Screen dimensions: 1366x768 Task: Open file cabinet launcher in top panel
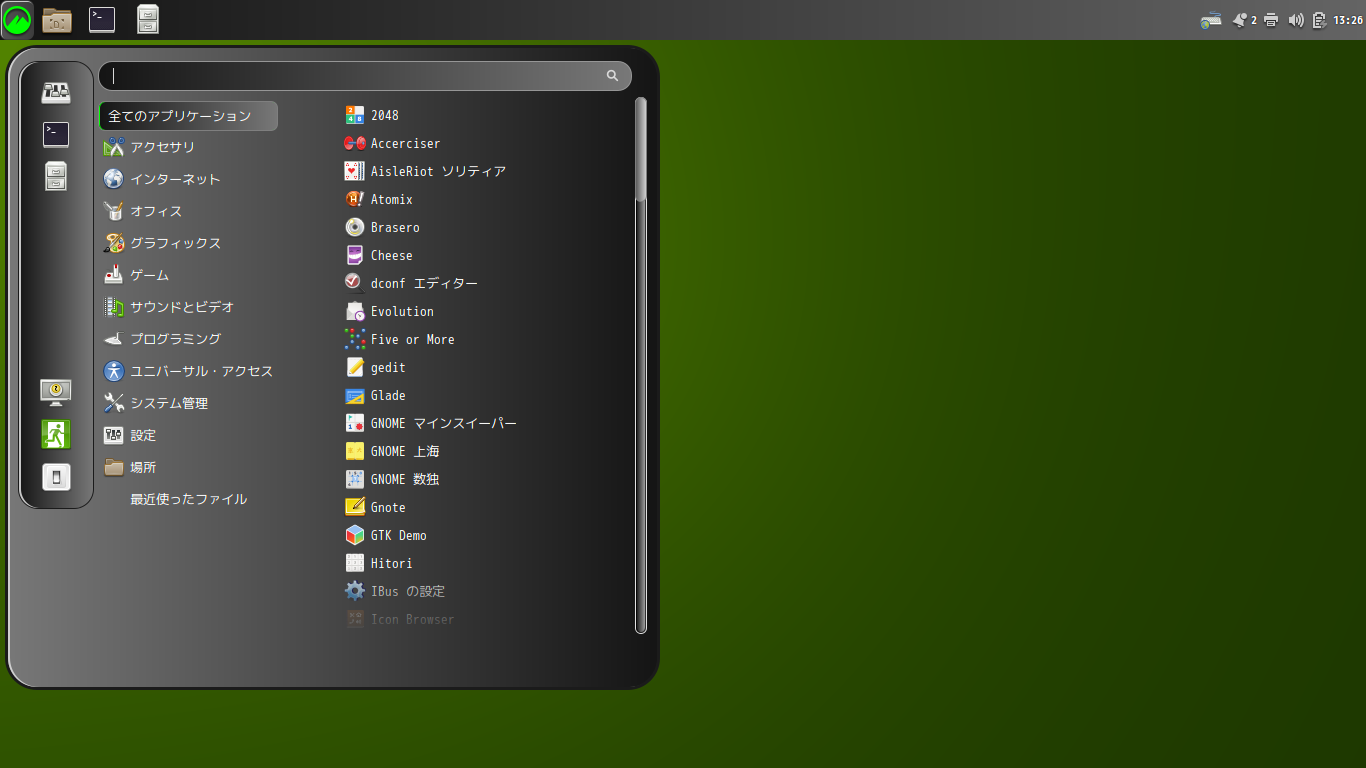click(148, 19)
